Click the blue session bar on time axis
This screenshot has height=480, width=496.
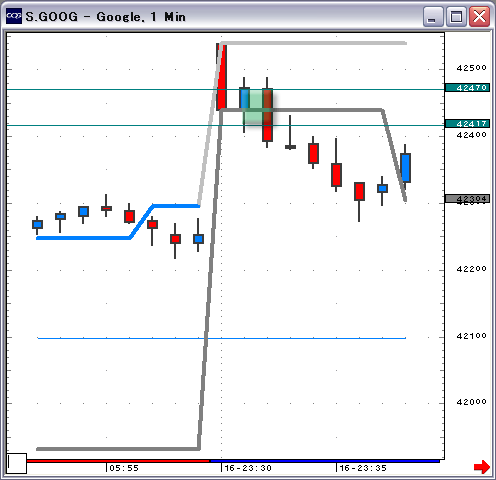[325, 461]
